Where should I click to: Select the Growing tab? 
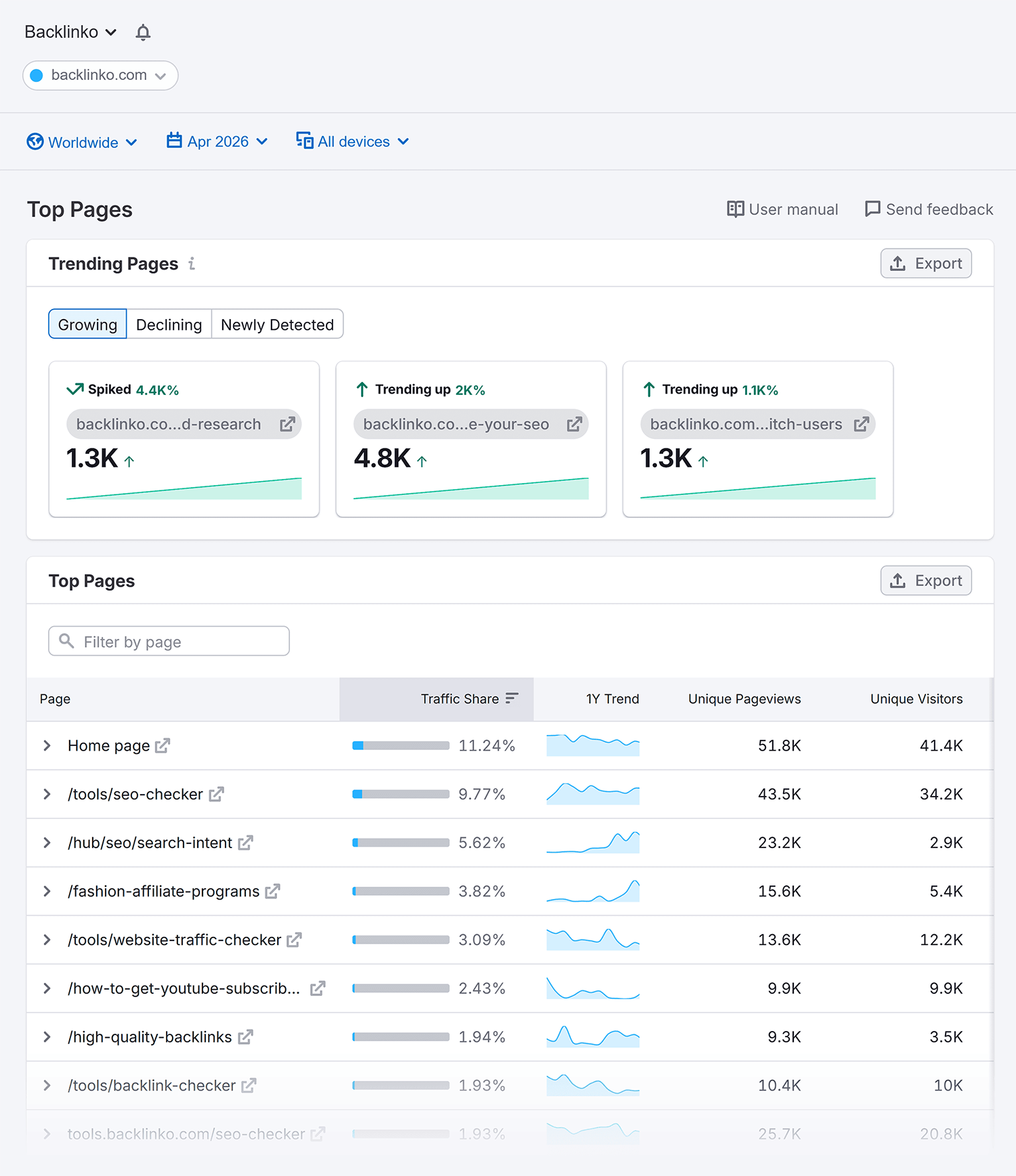87,324
